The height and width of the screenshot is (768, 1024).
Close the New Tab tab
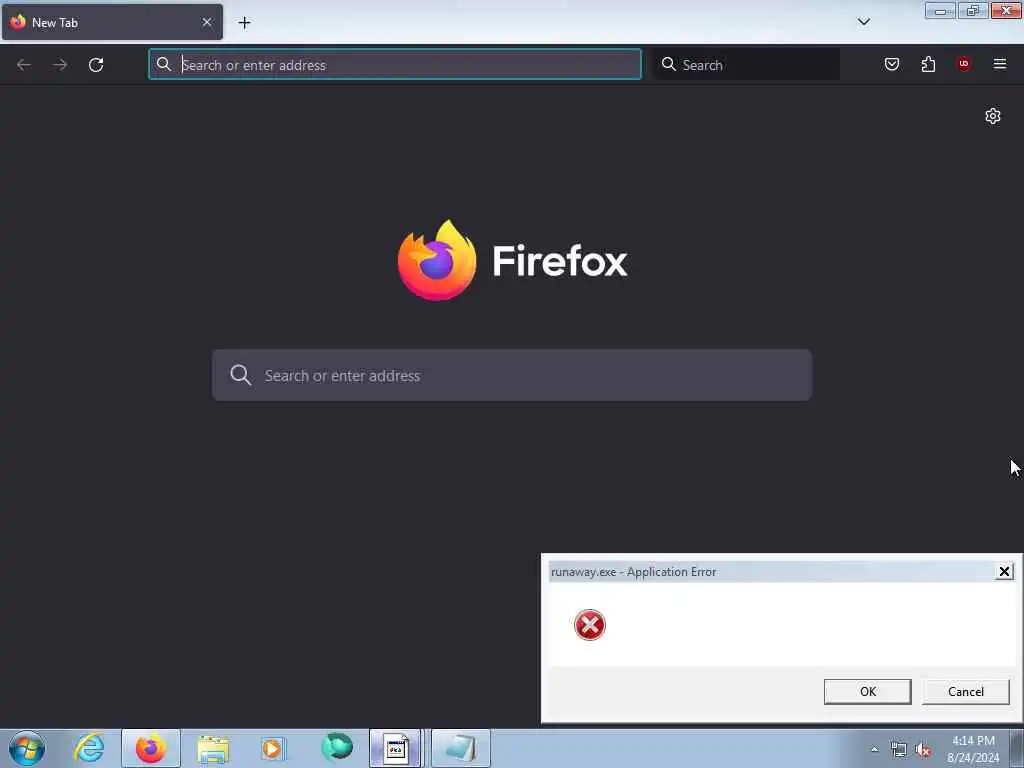207,22
